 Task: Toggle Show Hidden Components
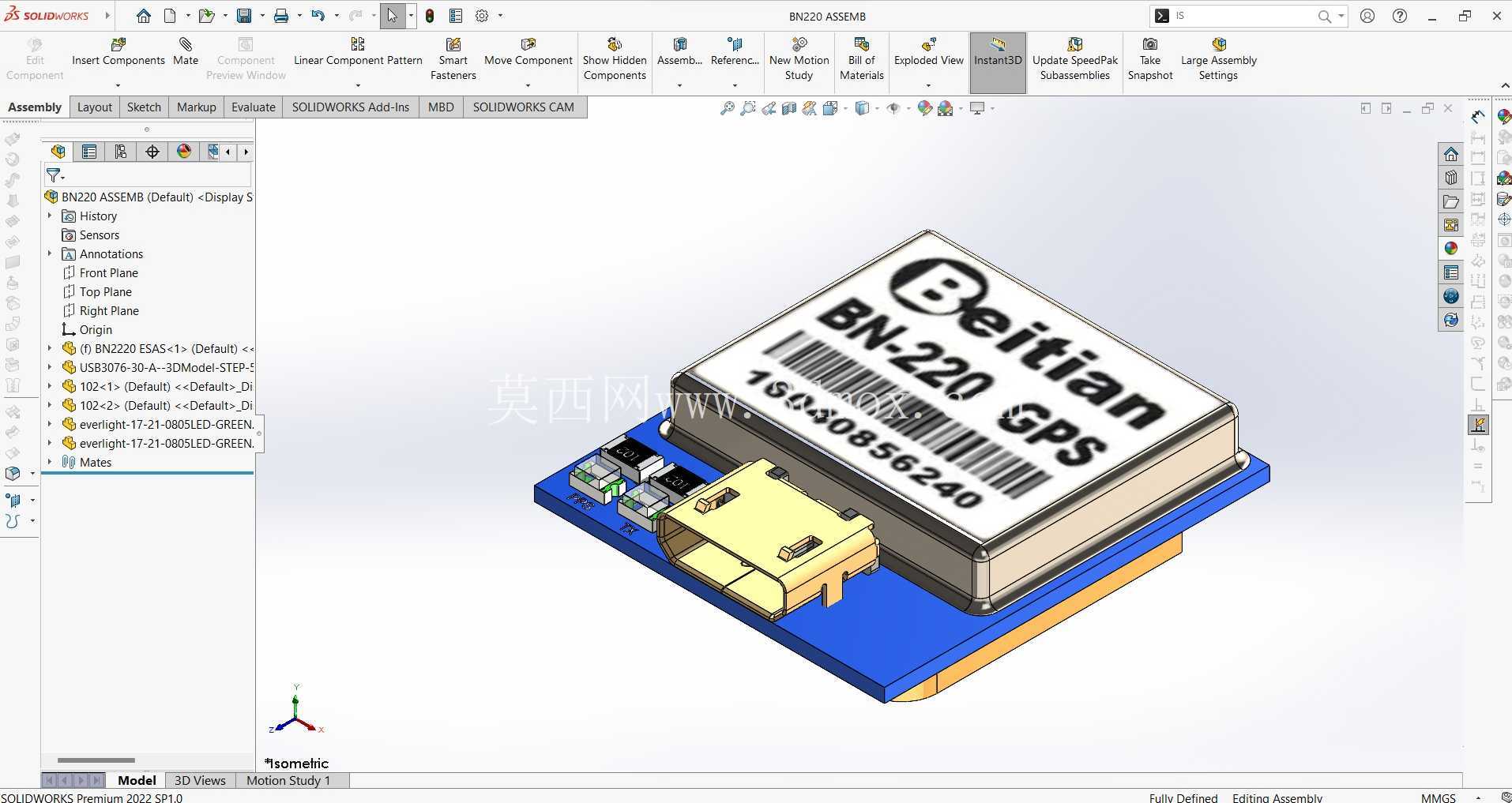point(615,59)
